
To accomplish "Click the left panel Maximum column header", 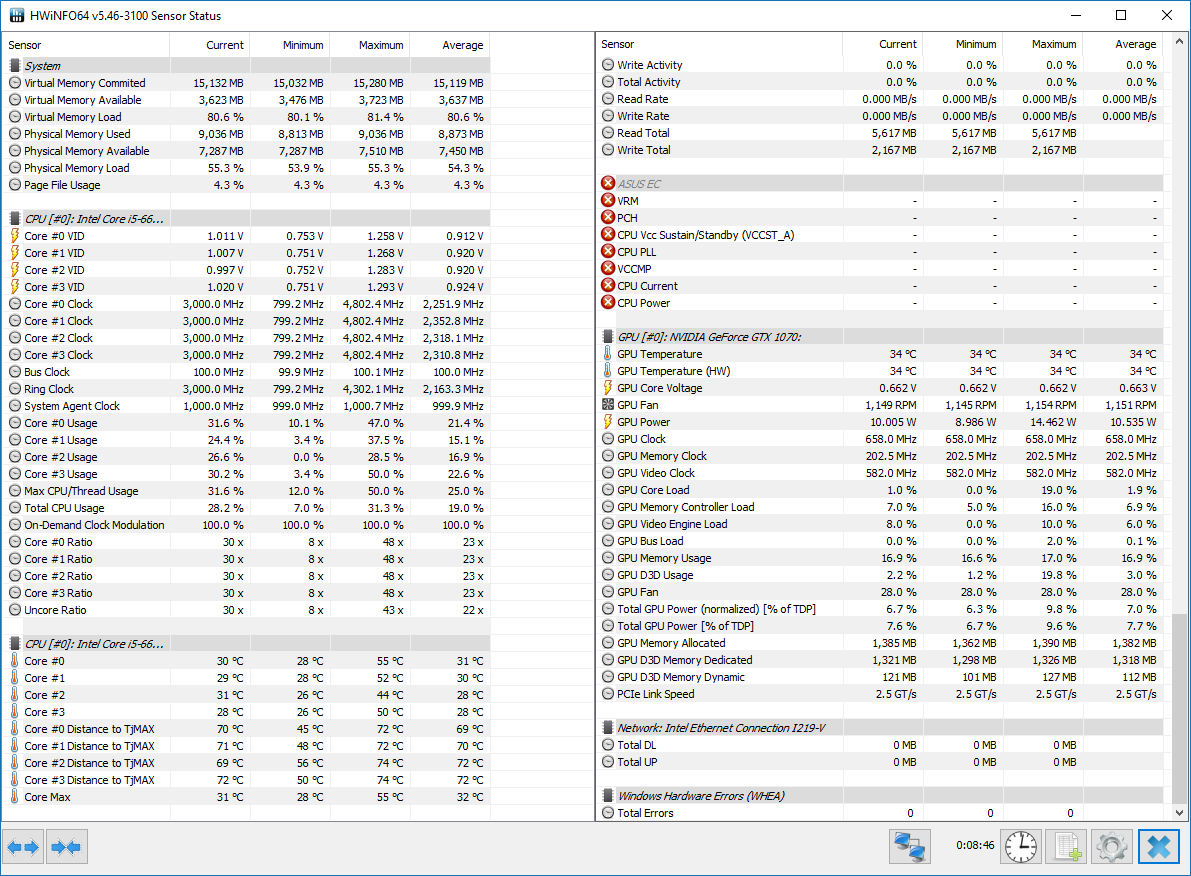I will tap(369, 45).
